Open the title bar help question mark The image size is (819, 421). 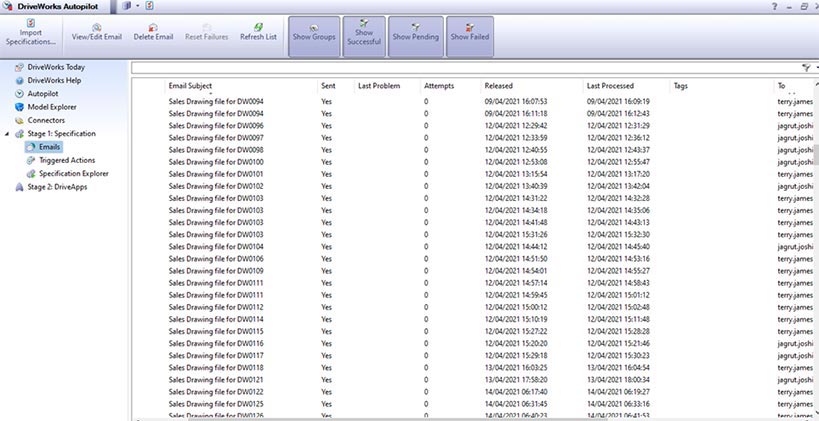coord(774,6)
